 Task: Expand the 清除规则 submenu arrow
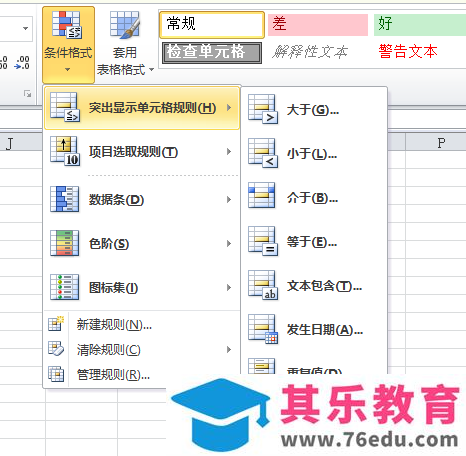229,349
